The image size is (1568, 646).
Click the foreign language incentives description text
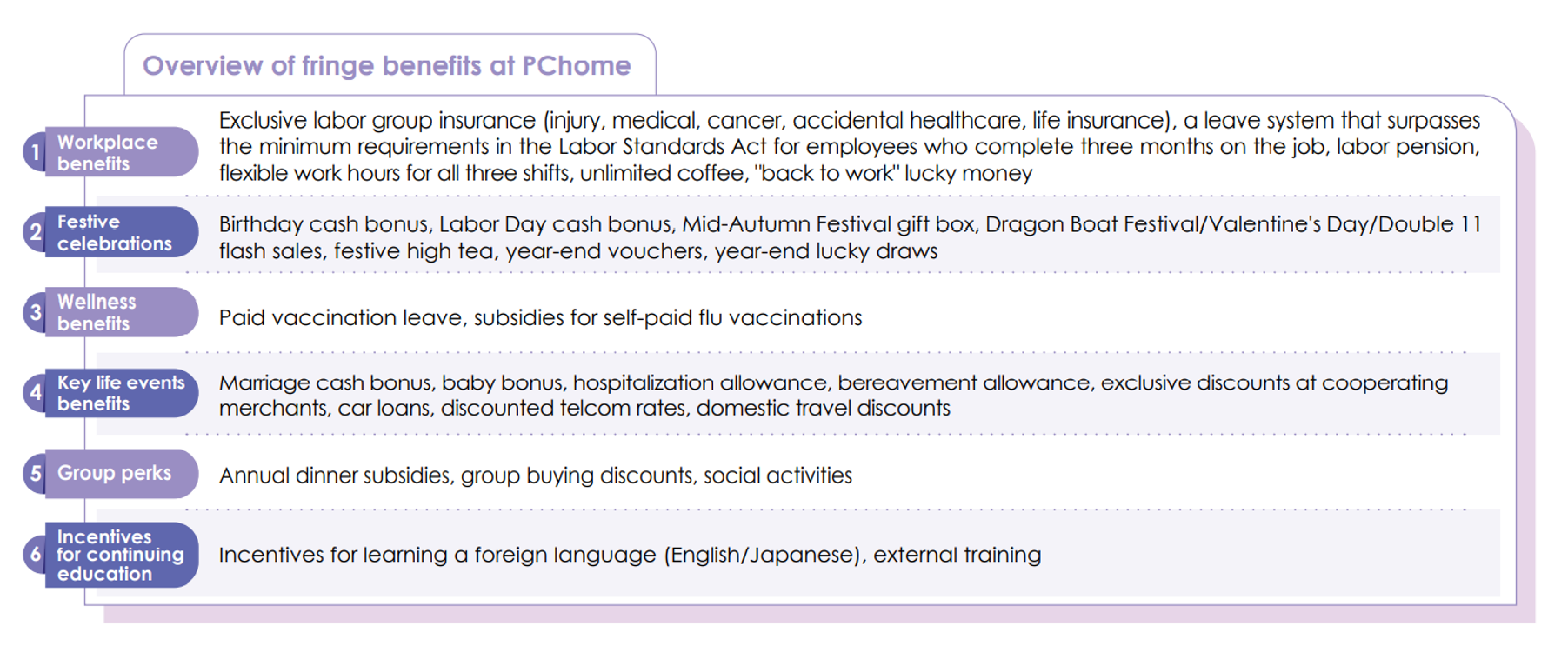(630, 555)
